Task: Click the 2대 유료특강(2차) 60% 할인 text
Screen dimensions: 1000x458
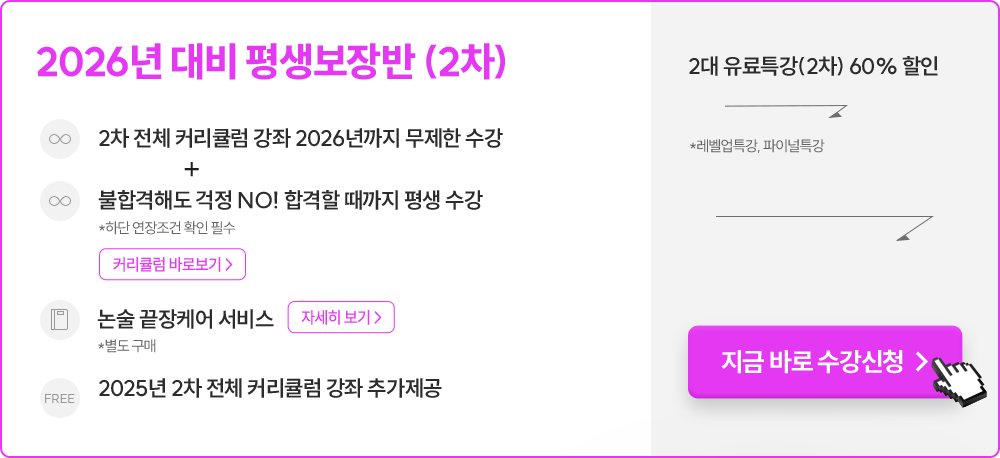Action: [x=813, y=67]
